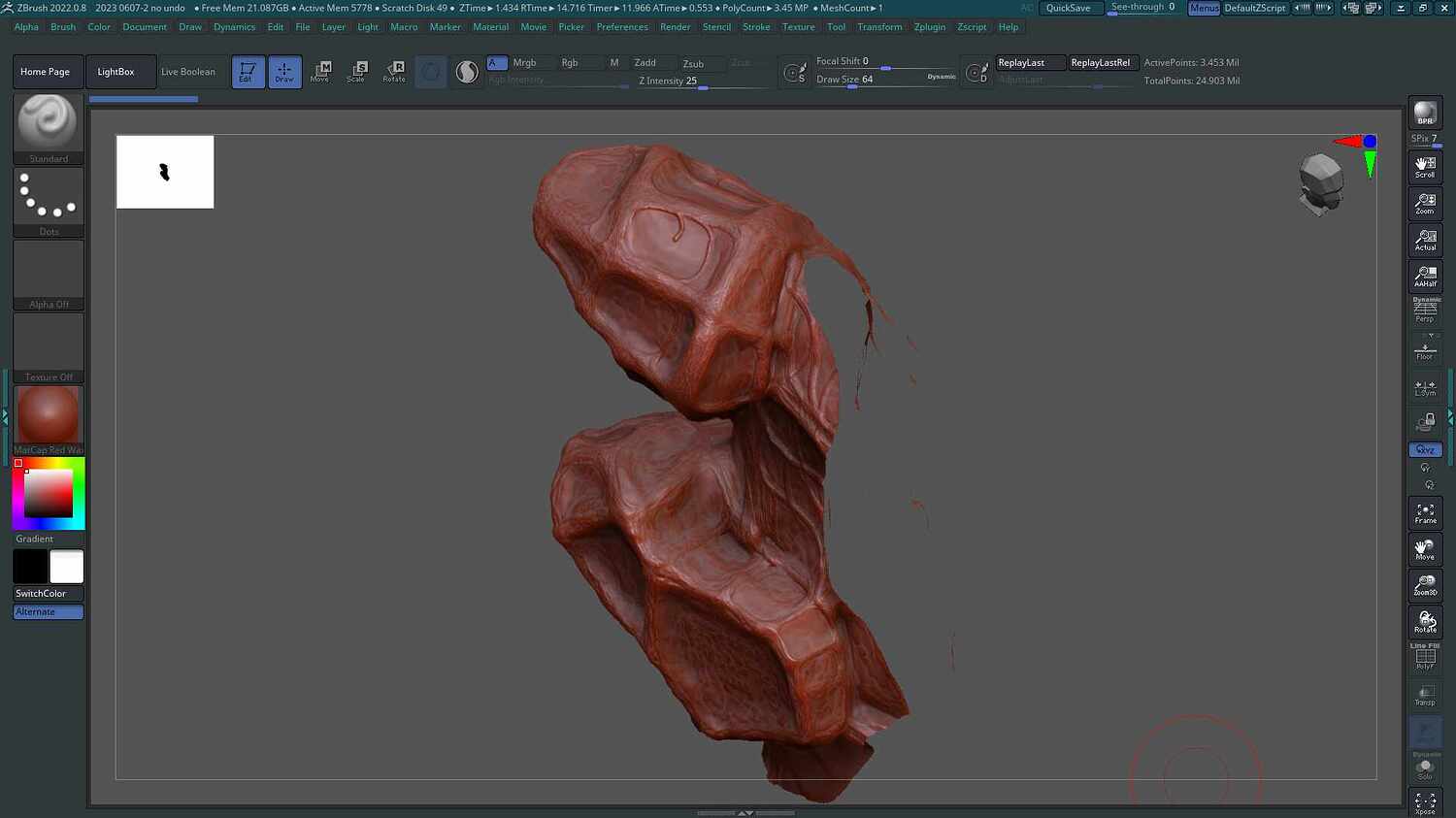Image resolution: width=1456 pixels, height=818 pixels.
Task: Activate the Transp transparency toggle
Action: tap(1425, 693)
